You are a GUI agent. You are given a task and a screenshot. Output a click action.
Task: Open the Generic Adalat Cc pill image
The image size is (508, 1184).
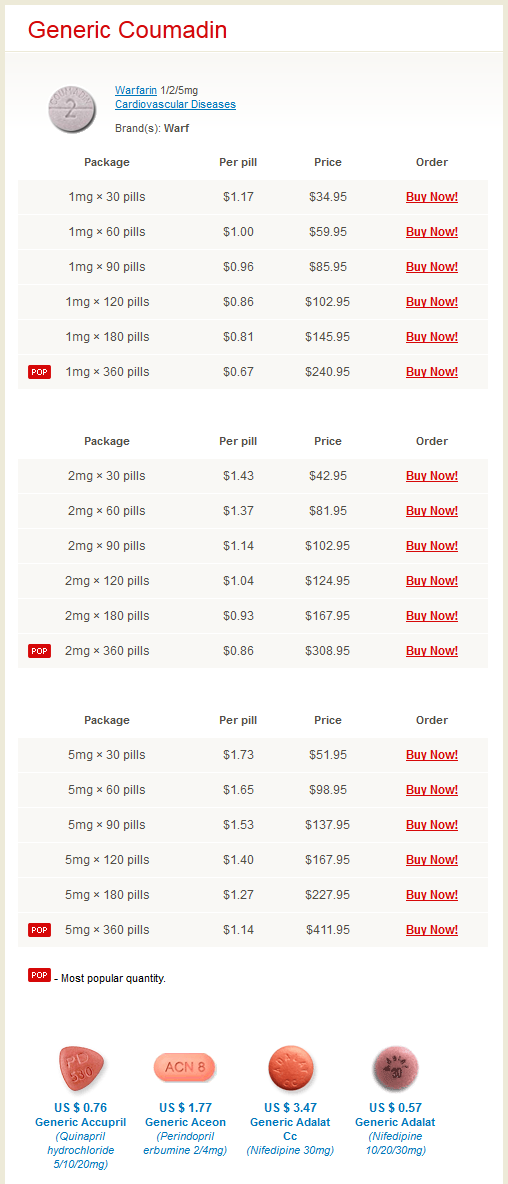pos(290,1067)
